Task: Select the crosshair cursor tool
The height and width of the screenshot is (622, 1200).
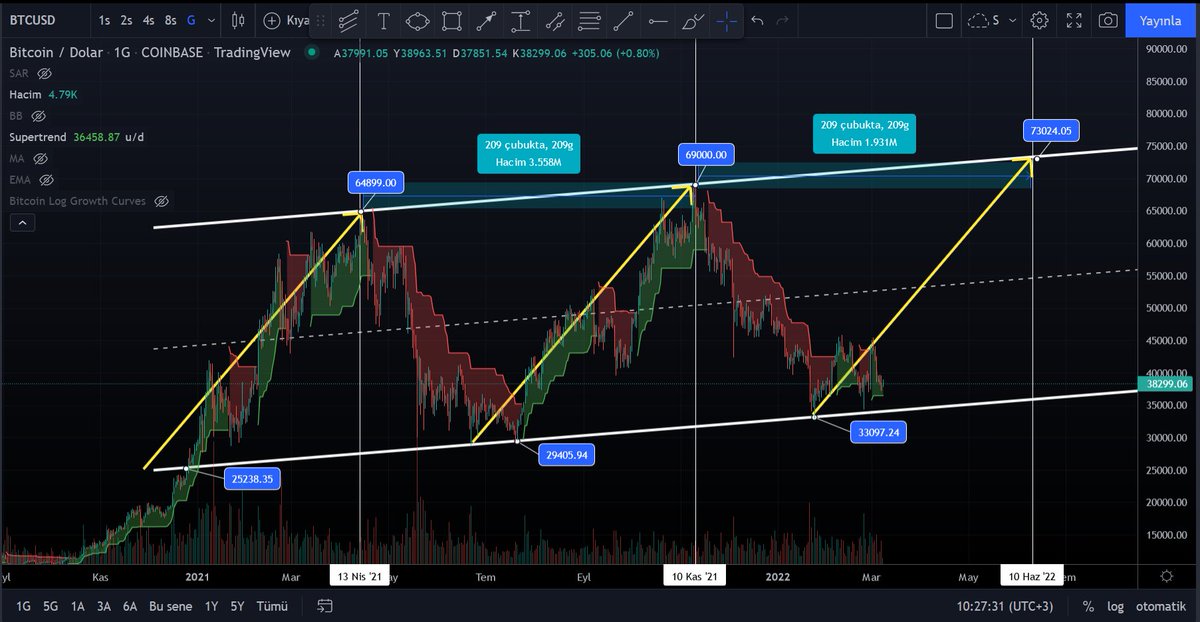Action: (727, 20)
